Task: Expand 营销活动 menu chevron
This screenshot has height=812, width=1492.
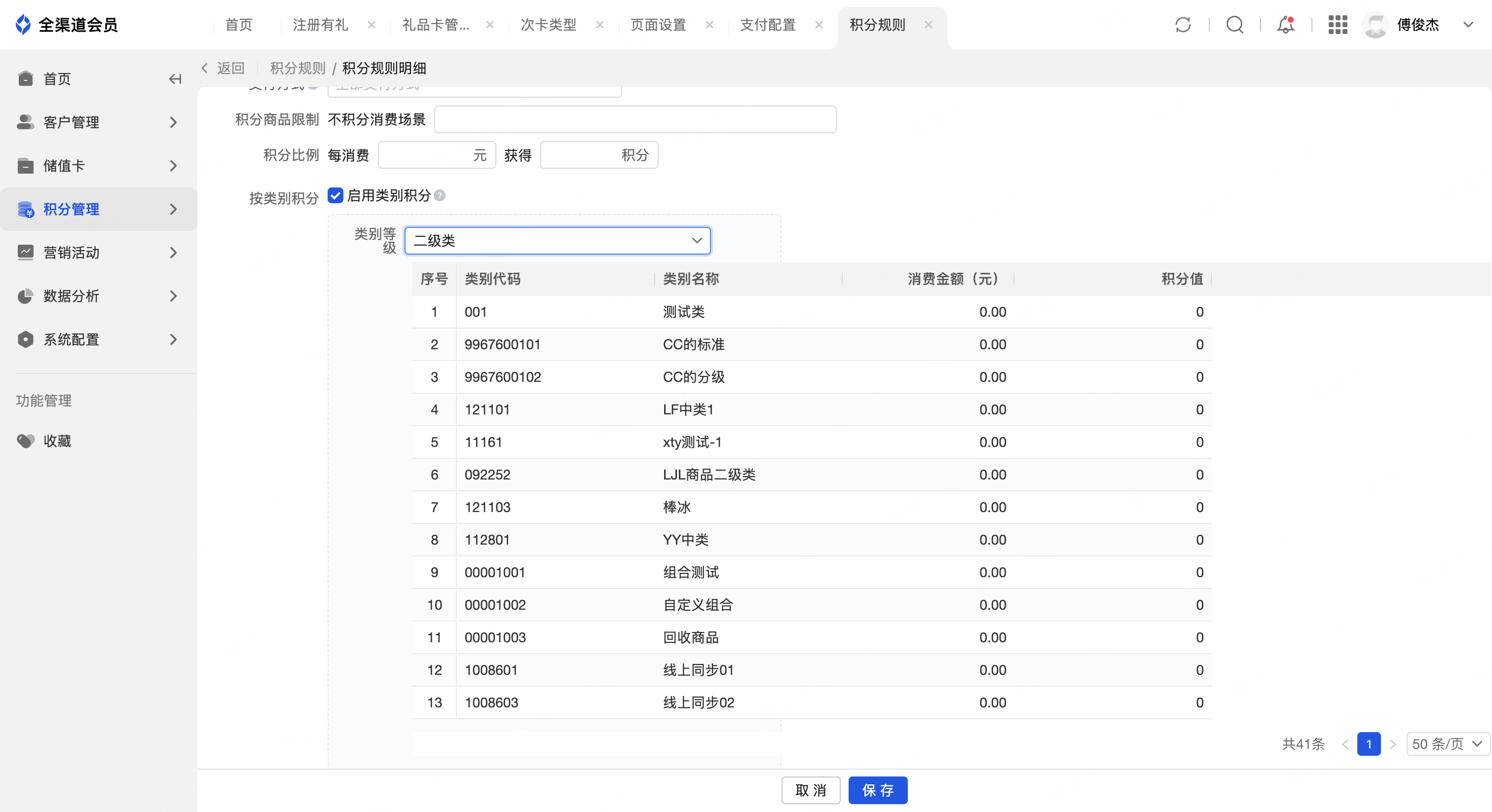Action: [173, 253]
